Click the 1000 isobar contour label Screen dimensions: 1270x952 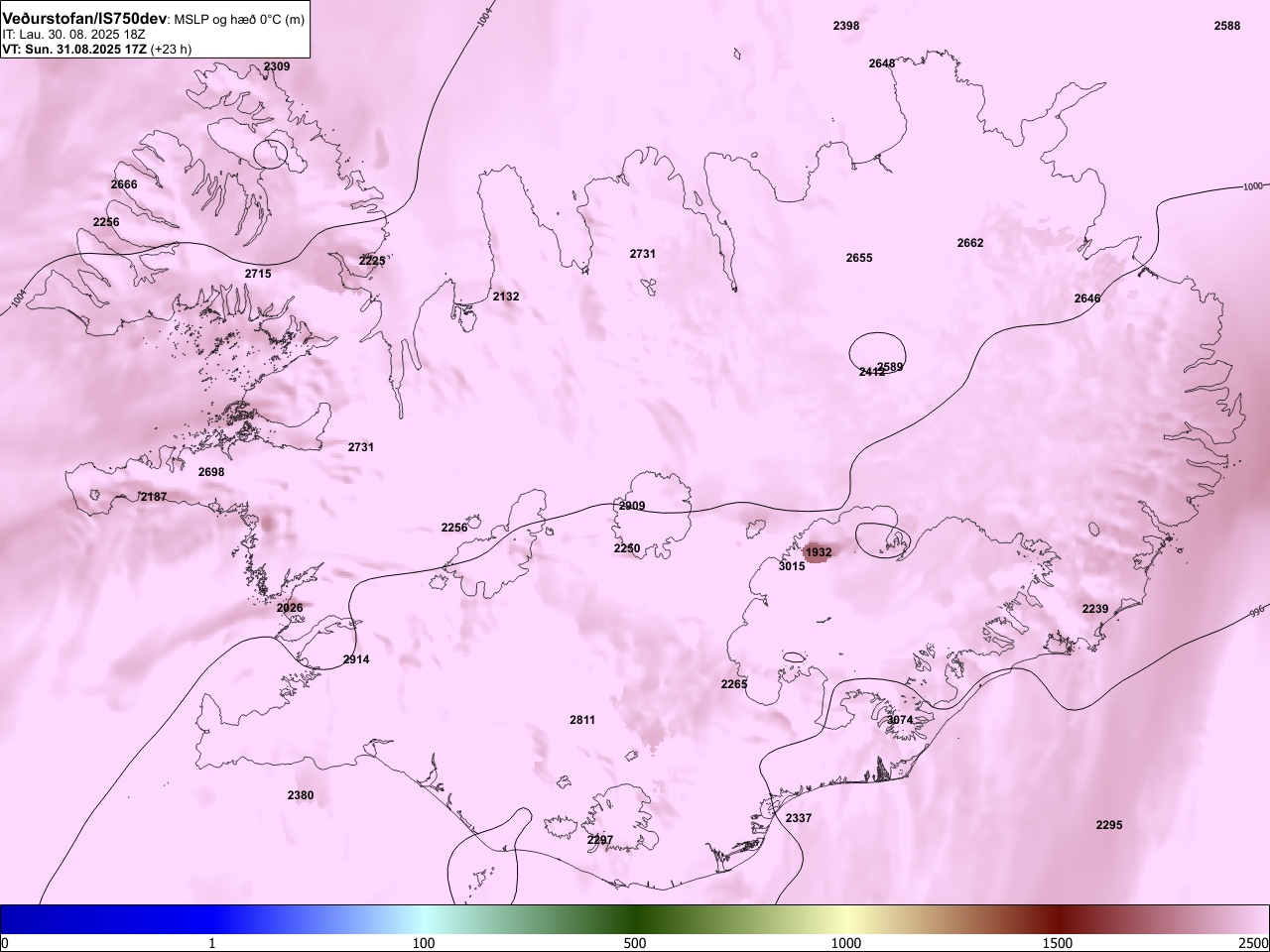(x=1253, y=185)
